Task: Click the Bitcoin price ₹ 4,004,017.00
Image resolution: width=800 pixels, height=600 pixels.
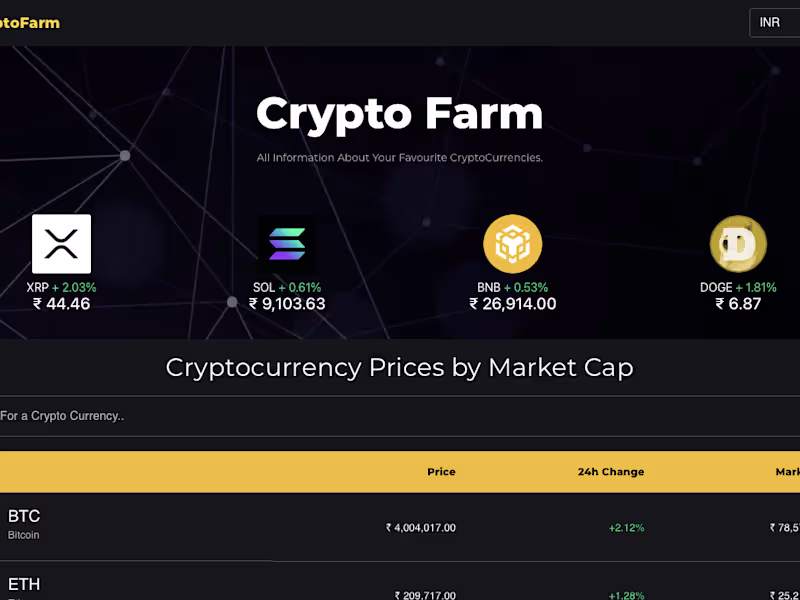Action: (x=421, y=528)
